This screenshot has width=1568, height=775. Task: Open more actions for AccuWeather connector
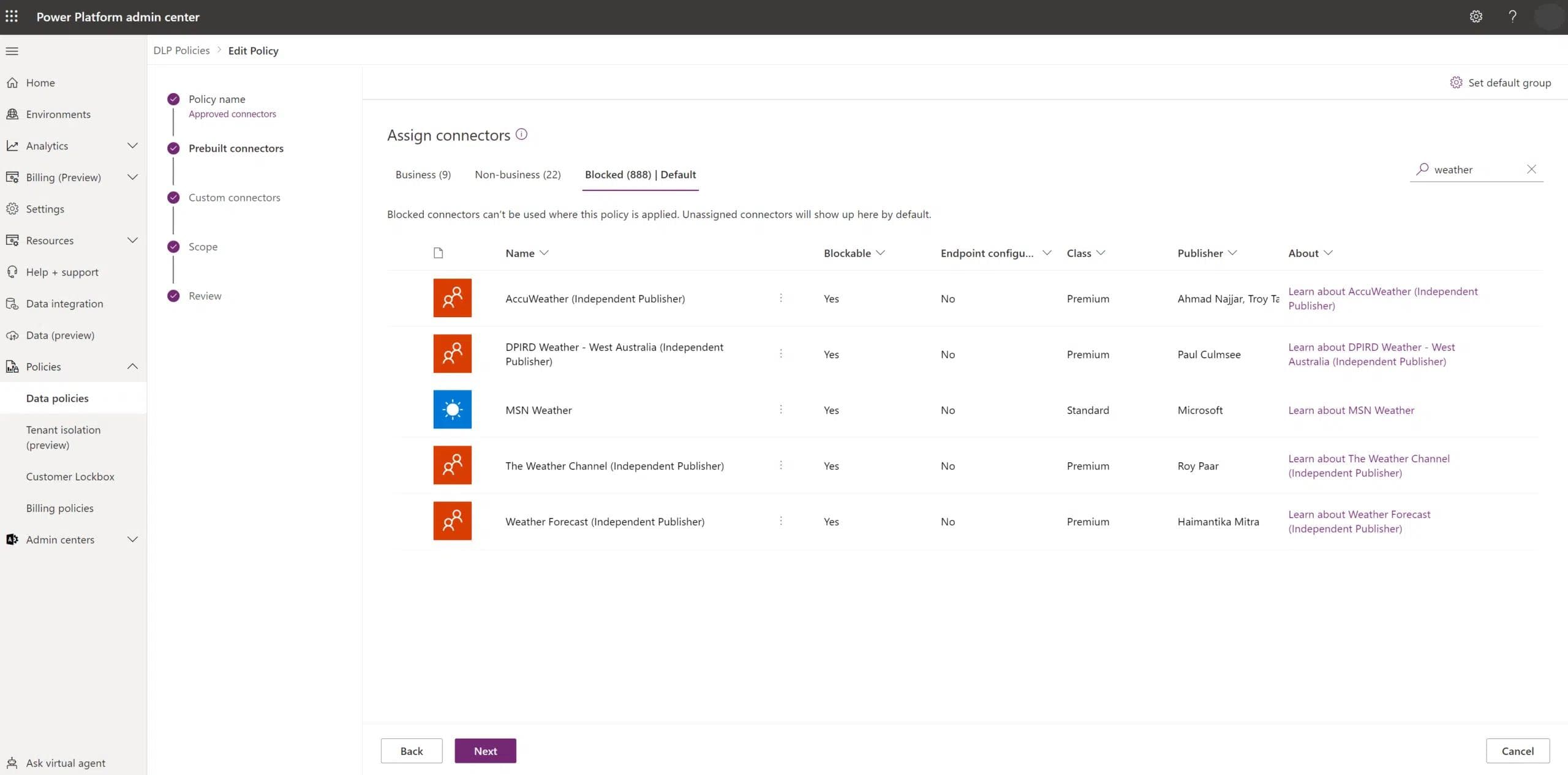point(780,298)
